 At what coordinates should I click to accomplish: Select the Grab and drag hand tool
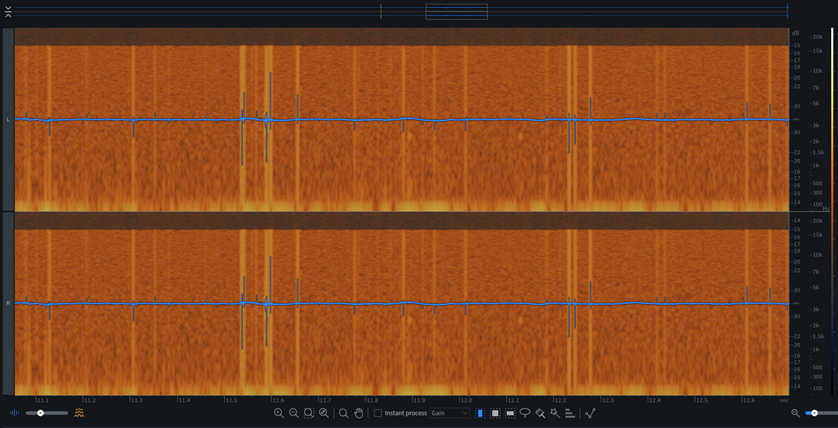[x=359, y=413]
